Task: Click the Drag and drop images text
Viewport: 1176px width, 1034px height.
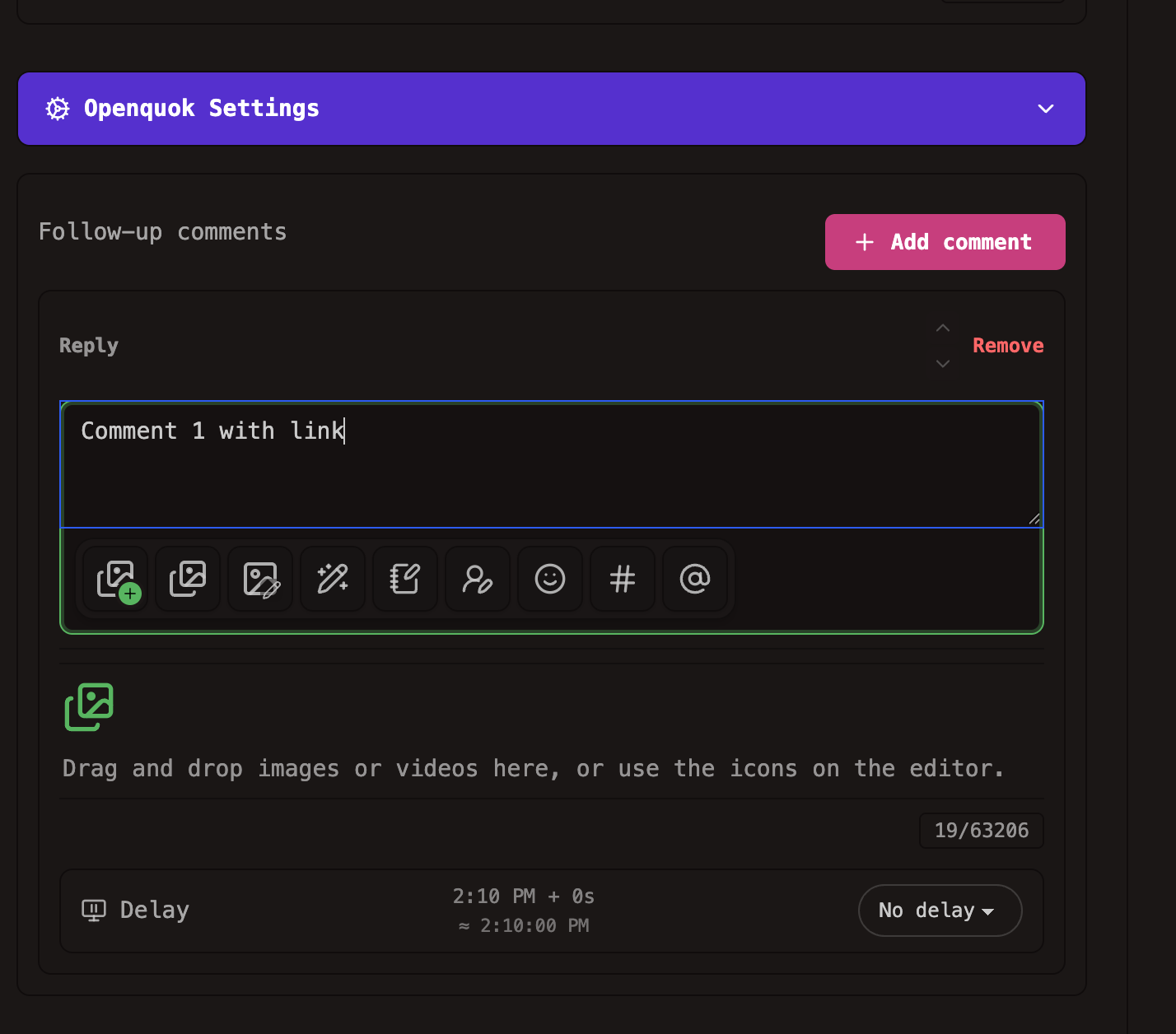Action: click(534, 769)
